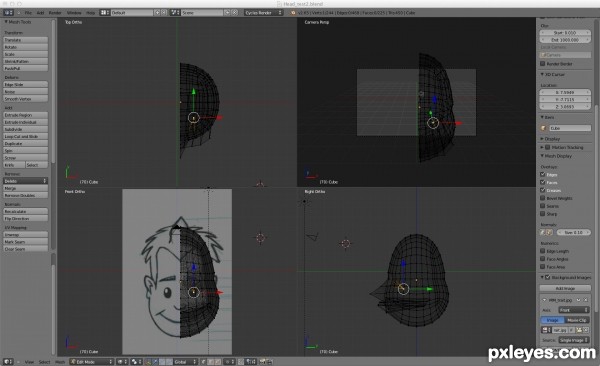Viewport: 600px width, 366px height.
Task: Click the Blender logo icon in header
Action: pos(293,13)
